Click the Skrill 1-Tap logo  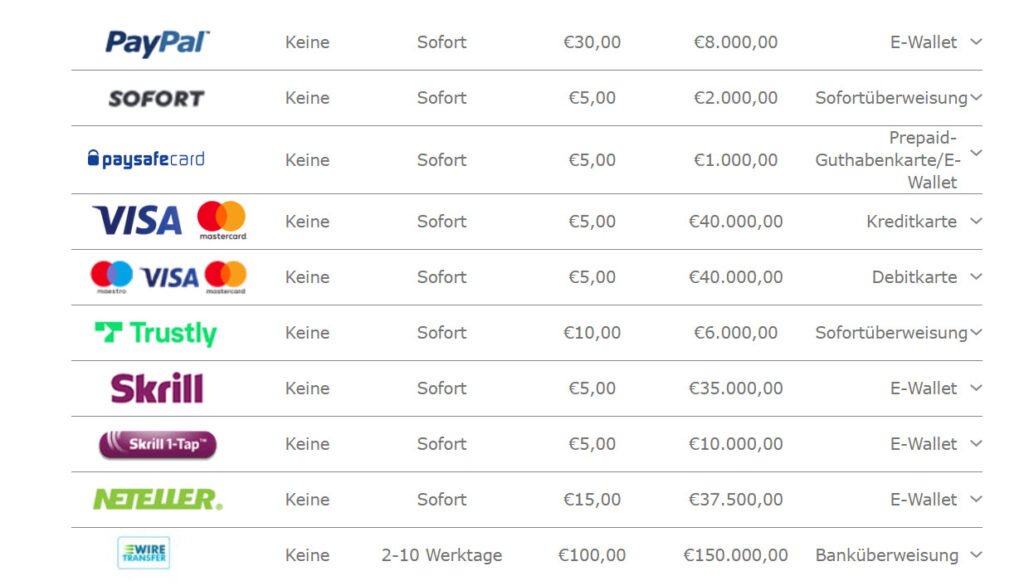point(157,444)
